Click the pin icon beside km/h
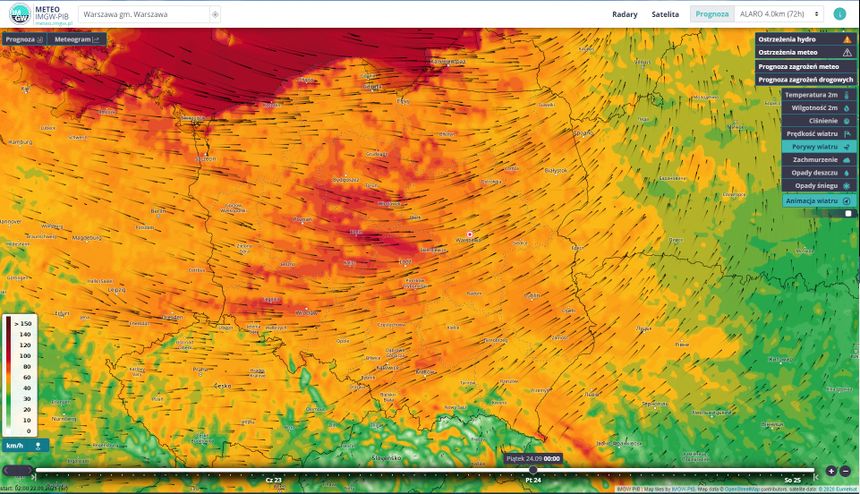 pyautogui.click(x=38, y=446)
